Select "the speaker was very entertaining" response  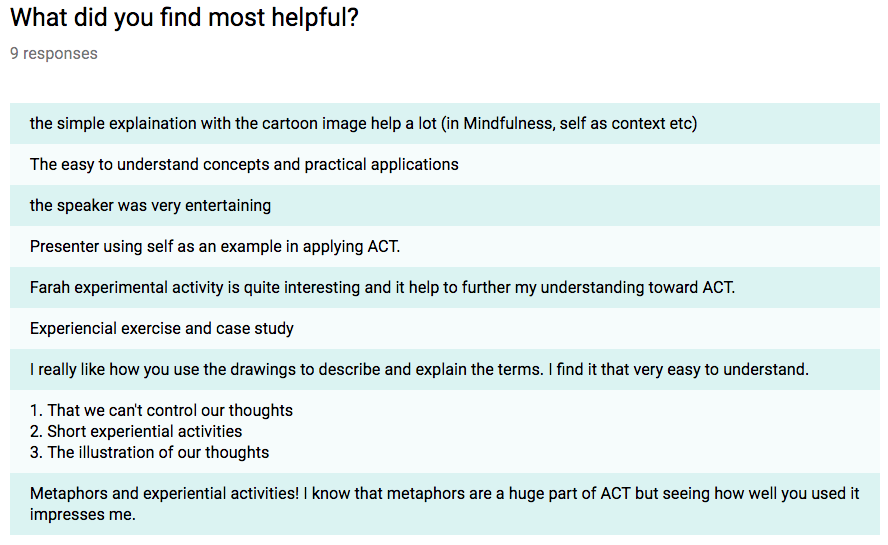(150, 206)
